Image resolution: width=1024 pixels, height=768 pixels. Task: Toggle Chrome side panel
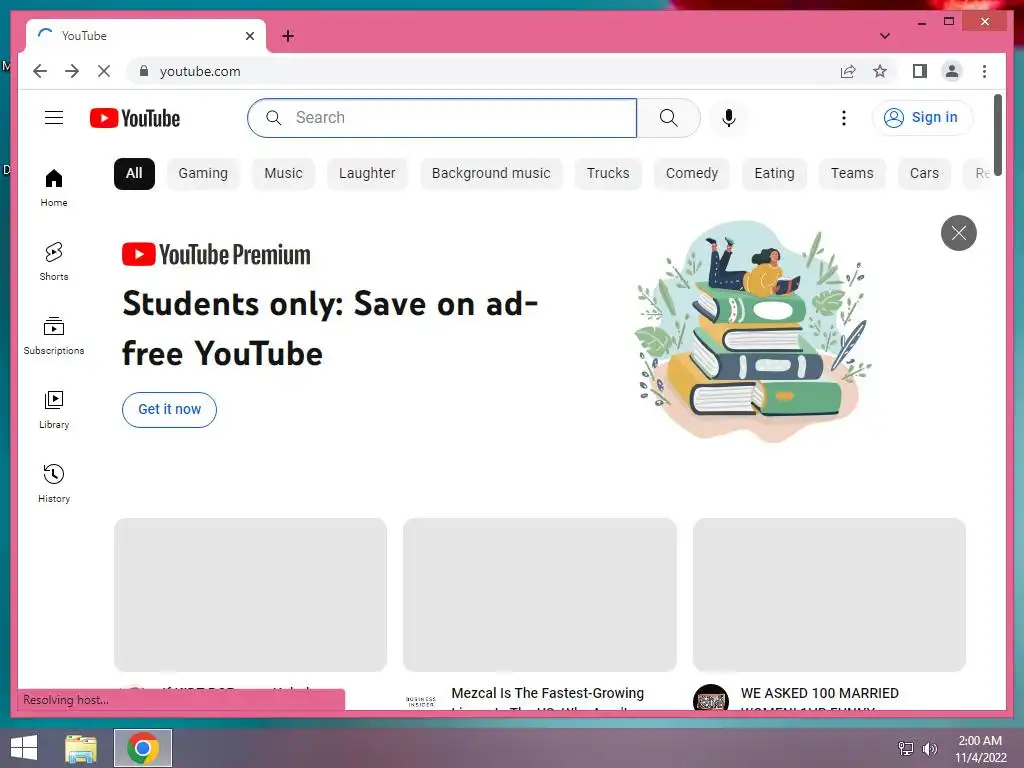(920, 71)
